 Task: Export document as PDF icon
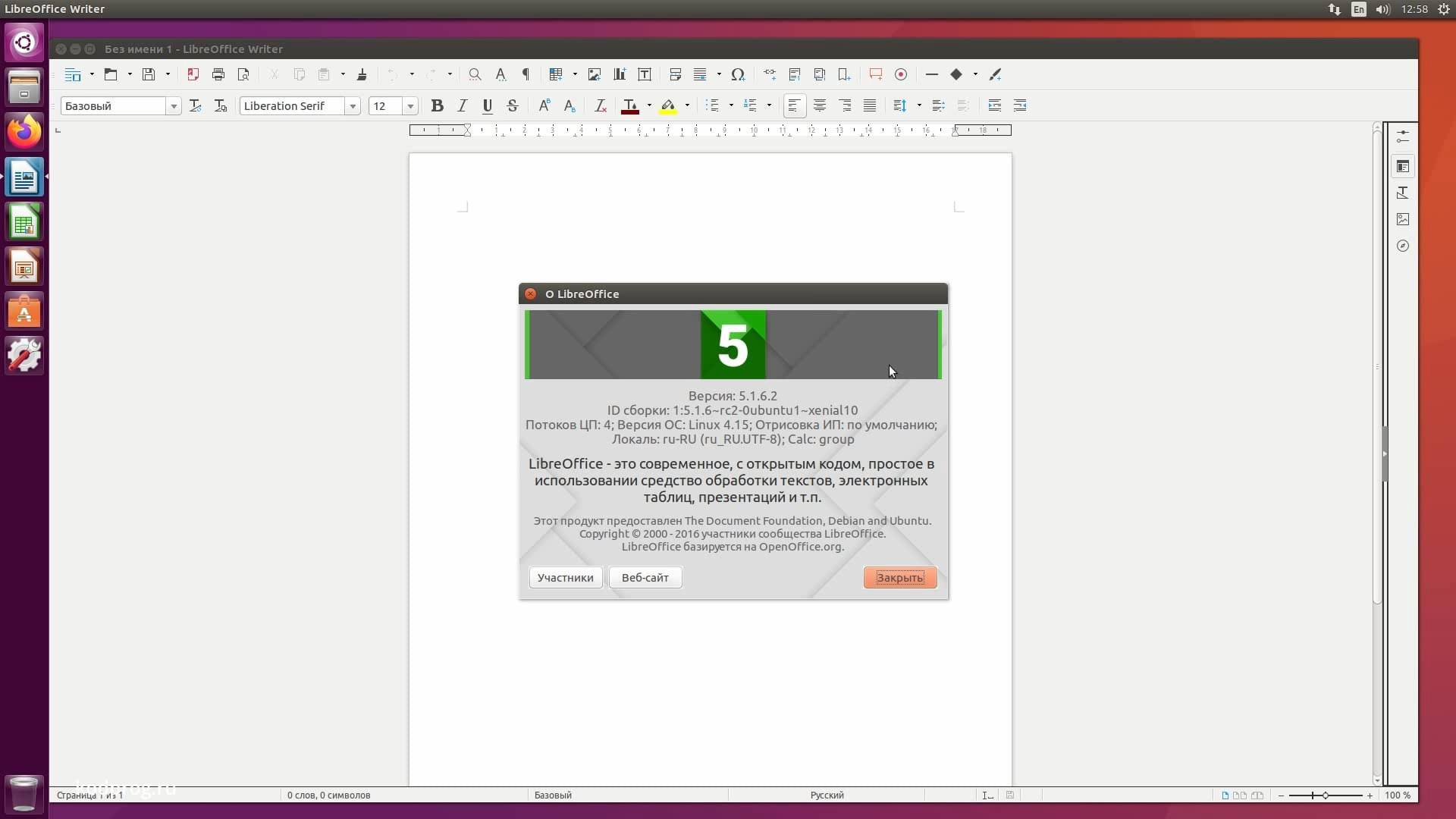(193, 74)
